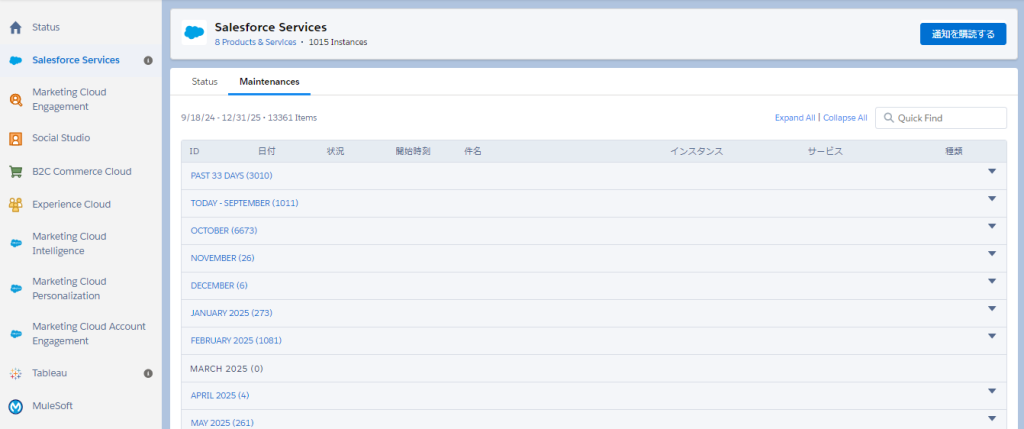Click the Collapse All link
The image size is (1024, 429).
point(845,118)
